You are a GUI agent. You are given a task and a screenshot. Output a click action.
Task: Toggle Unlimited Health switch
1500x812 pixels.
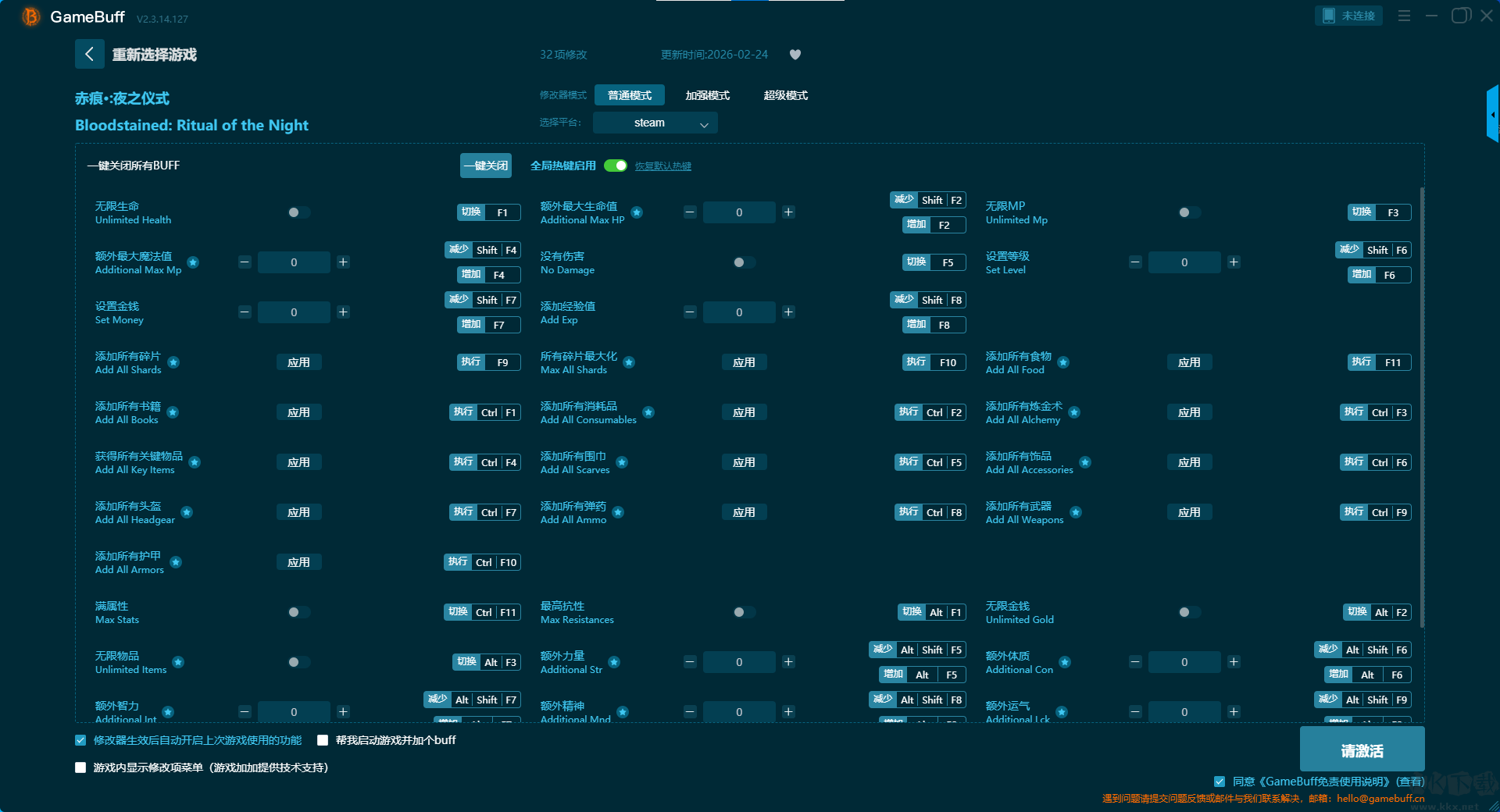coord(298,212)
